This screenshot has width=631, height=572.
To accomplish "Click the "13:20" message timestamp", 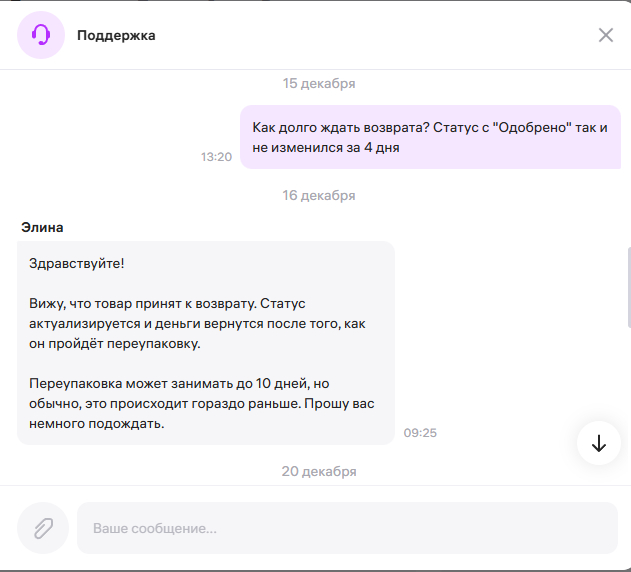I will 217,157.
